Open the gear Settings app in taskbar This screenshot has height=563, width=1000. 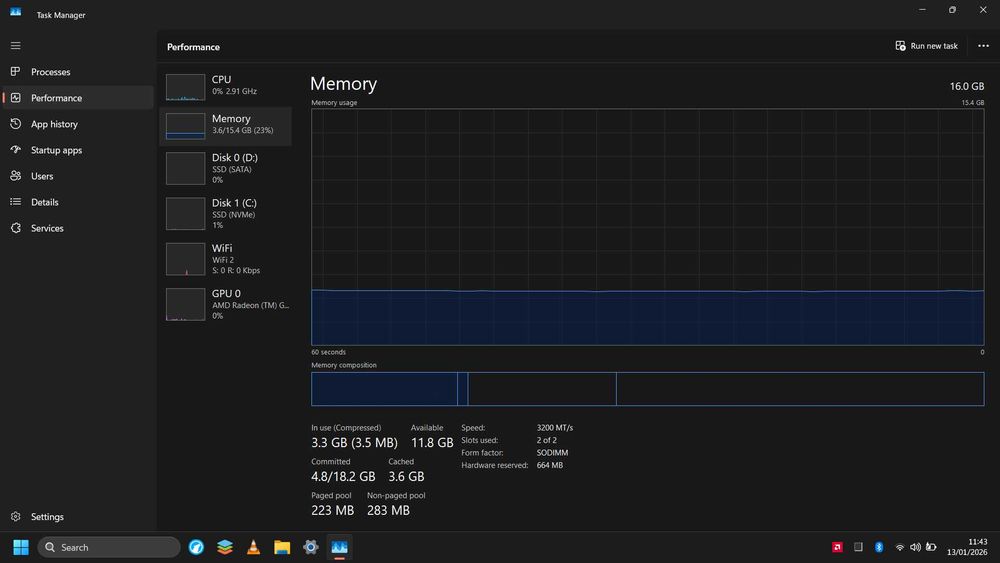[311, 547]
